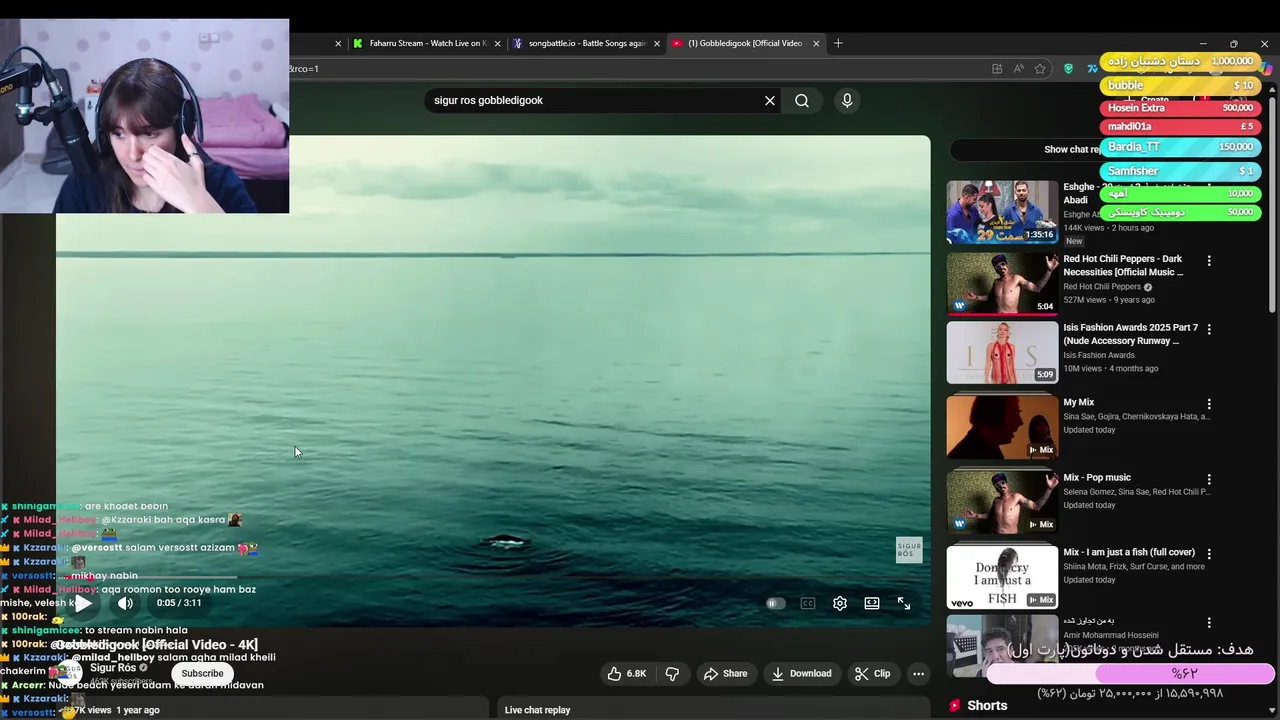Open Red Hot Chili Peppers Dark Necessities video
Image resolution: width=1280 pixels, height=720 pixels.
click(x=1002, y=283)
